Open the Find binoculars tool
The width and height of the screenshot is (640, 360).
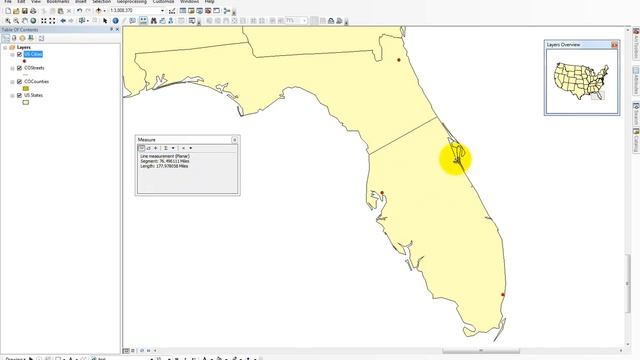(154, 21)
